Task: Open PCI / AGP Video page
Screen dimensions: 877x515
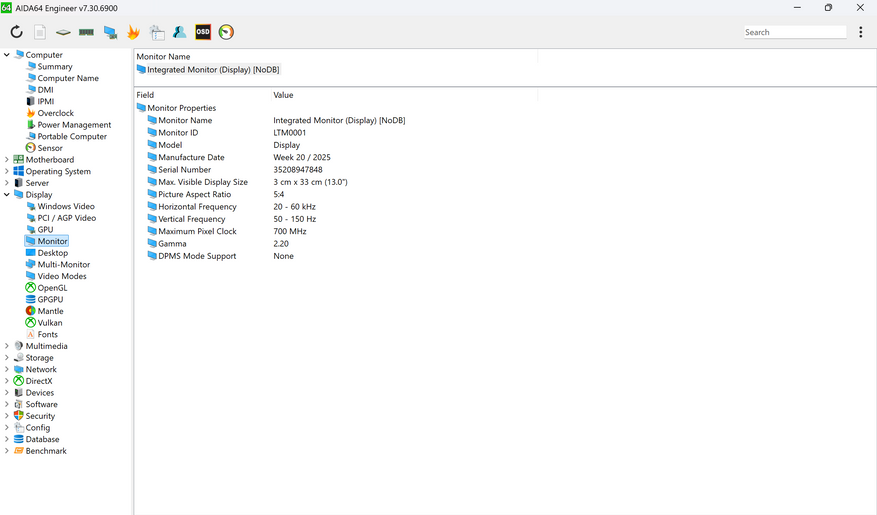Action: (x=67, y=218)
